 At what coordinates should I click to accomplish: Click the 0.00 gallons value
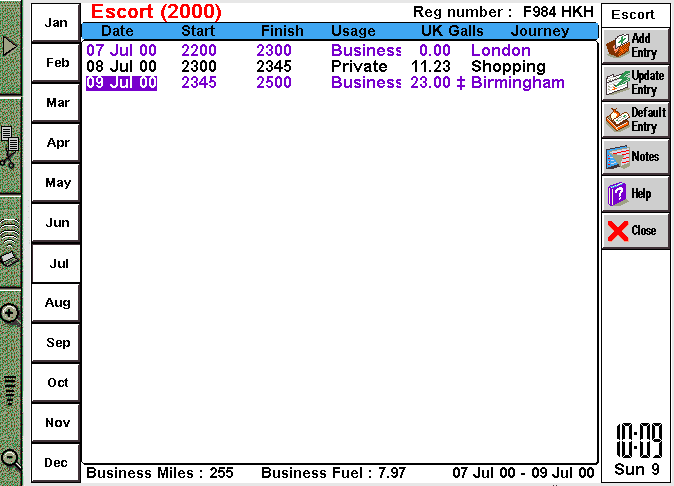pyautogui.click(x=435, y=50)
